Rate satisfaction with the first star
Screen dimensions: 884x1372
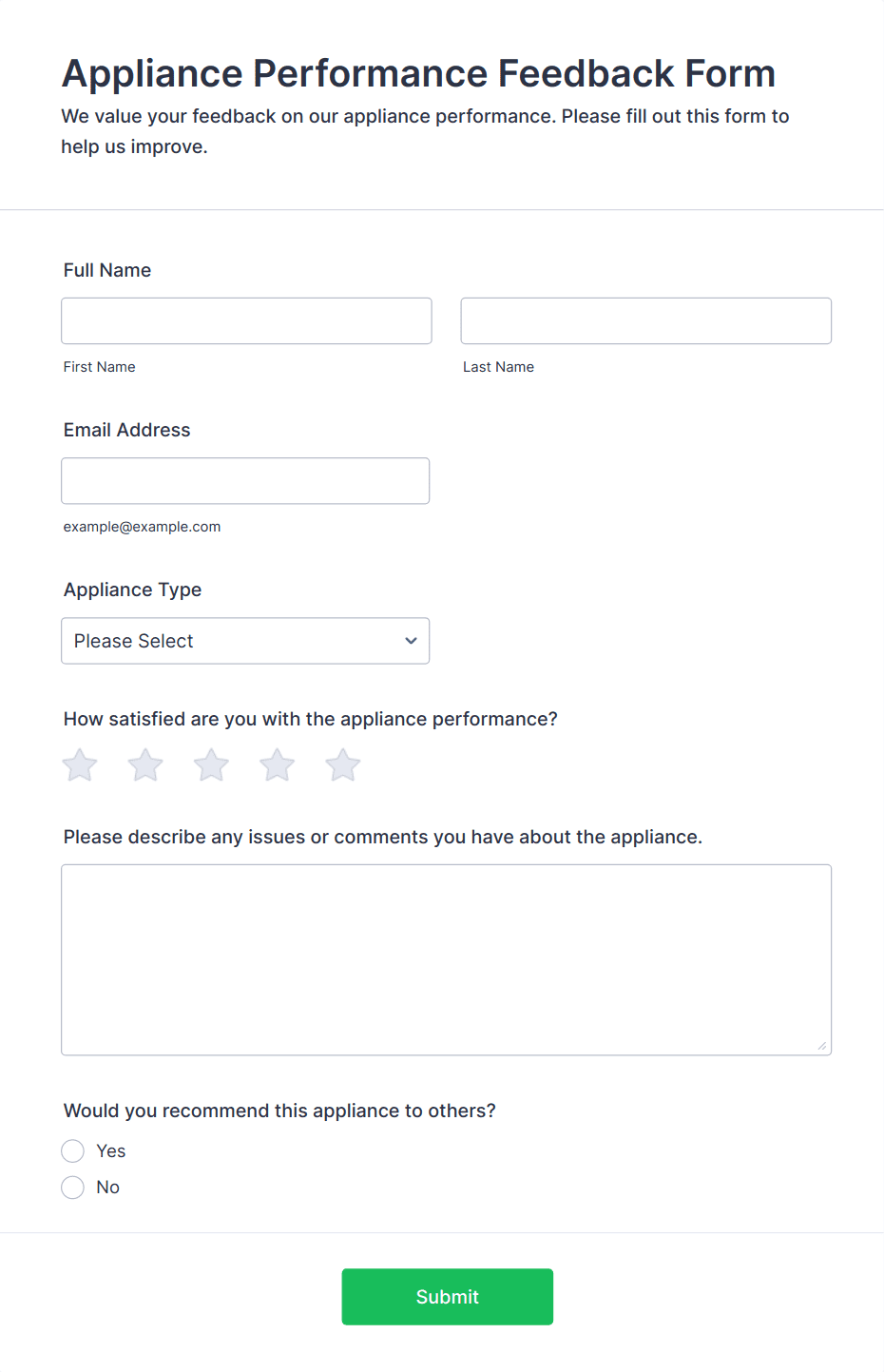click(80, 765)
